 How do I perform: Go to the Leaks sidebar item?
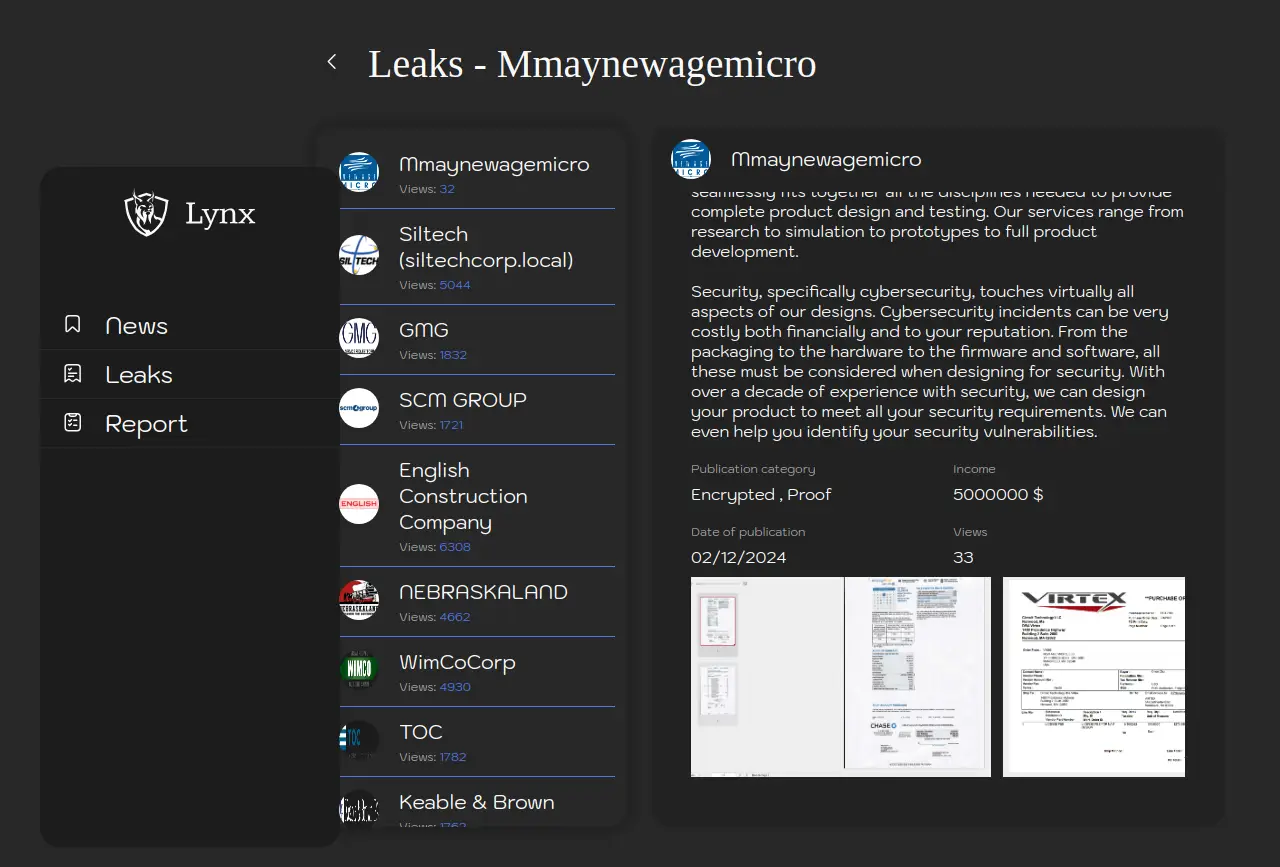click(139, 375)
